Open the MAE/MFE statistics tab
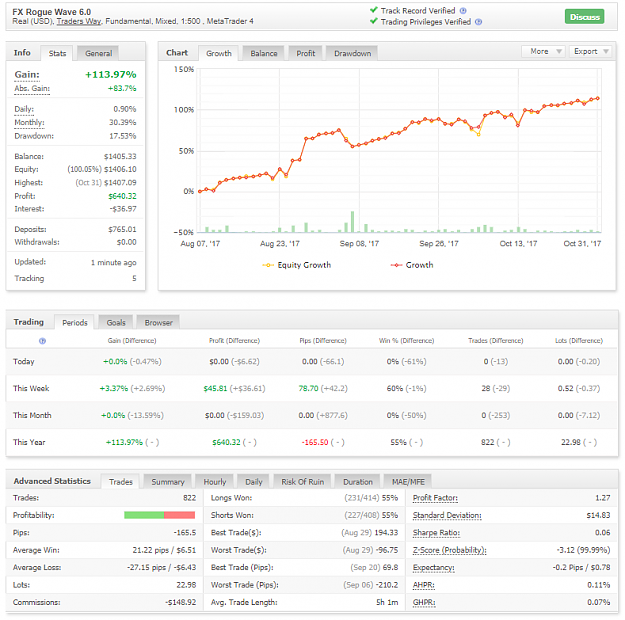625x620 pixels. (x=408, y=482)
